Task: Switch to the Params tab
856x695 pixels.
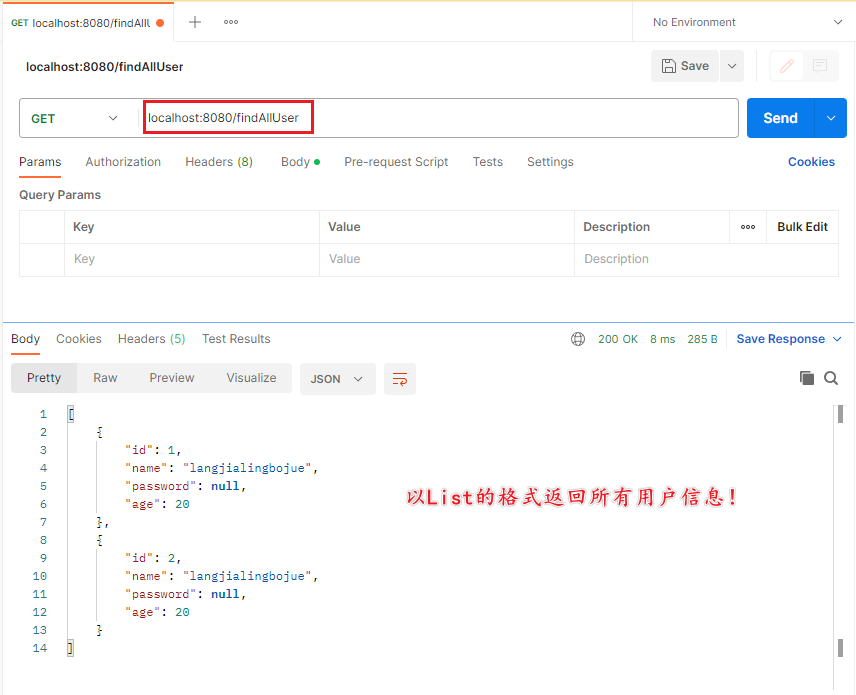Action: tap(40, 162)
